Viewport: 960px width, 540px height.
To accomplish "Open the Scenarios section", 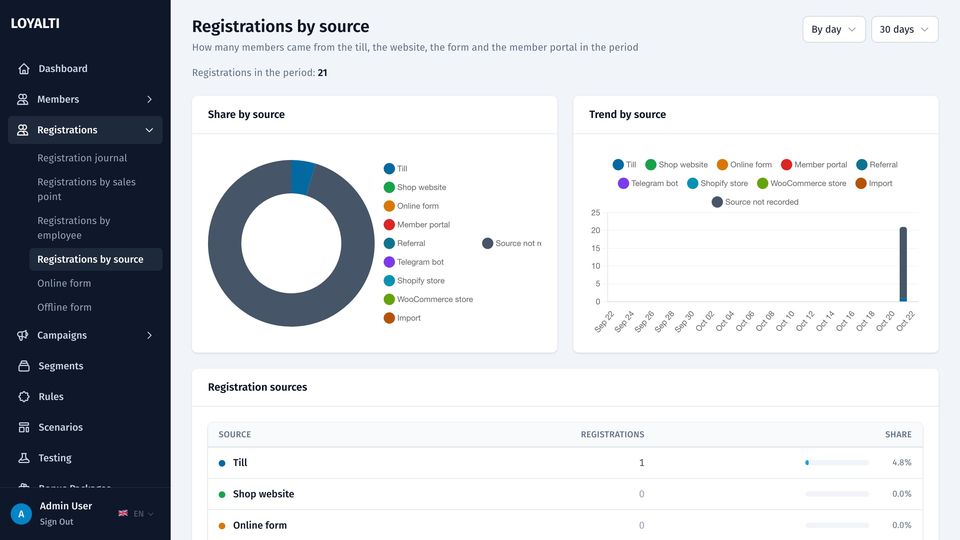I will [85, 427].
